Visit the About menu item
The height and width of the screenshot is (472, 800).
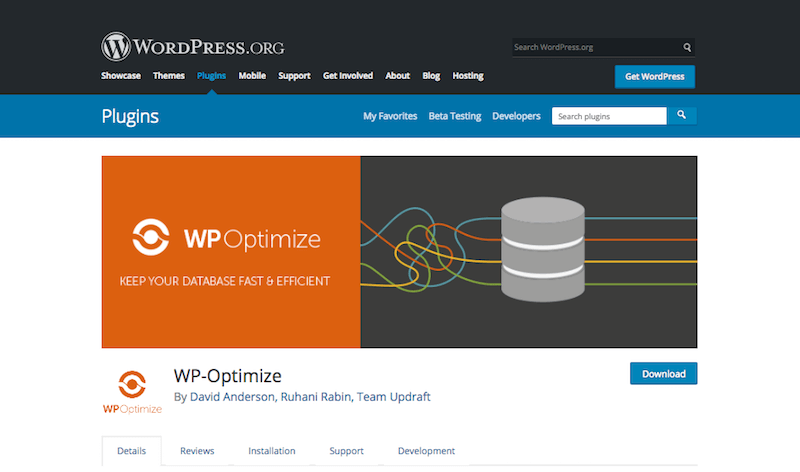(397, 76)
